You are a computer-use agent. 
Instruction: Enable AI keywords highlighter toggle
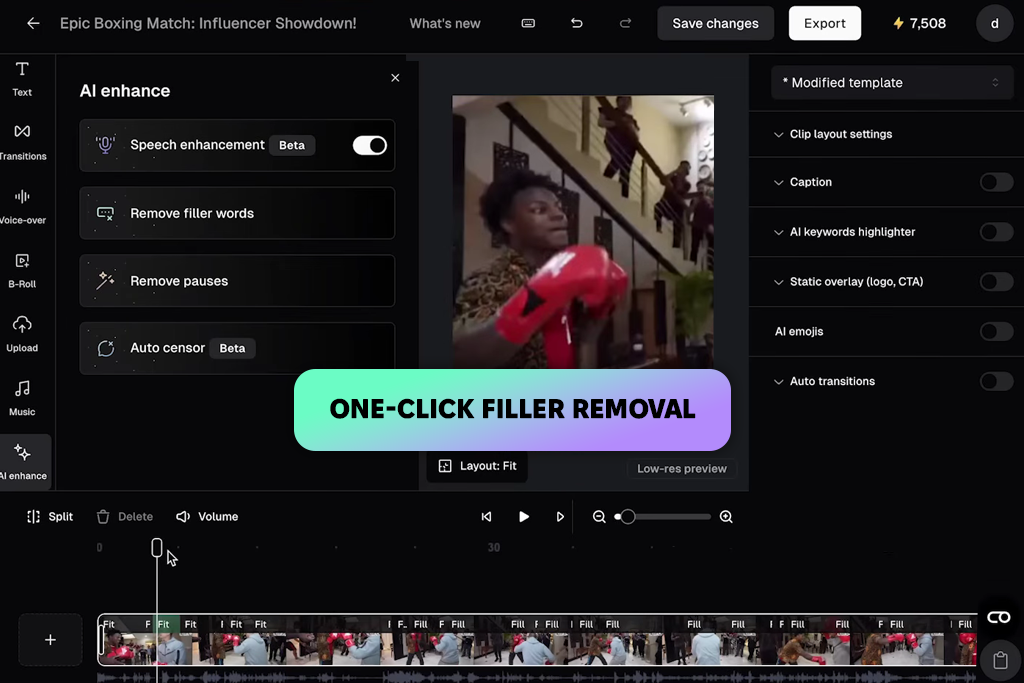click(997, 232)
